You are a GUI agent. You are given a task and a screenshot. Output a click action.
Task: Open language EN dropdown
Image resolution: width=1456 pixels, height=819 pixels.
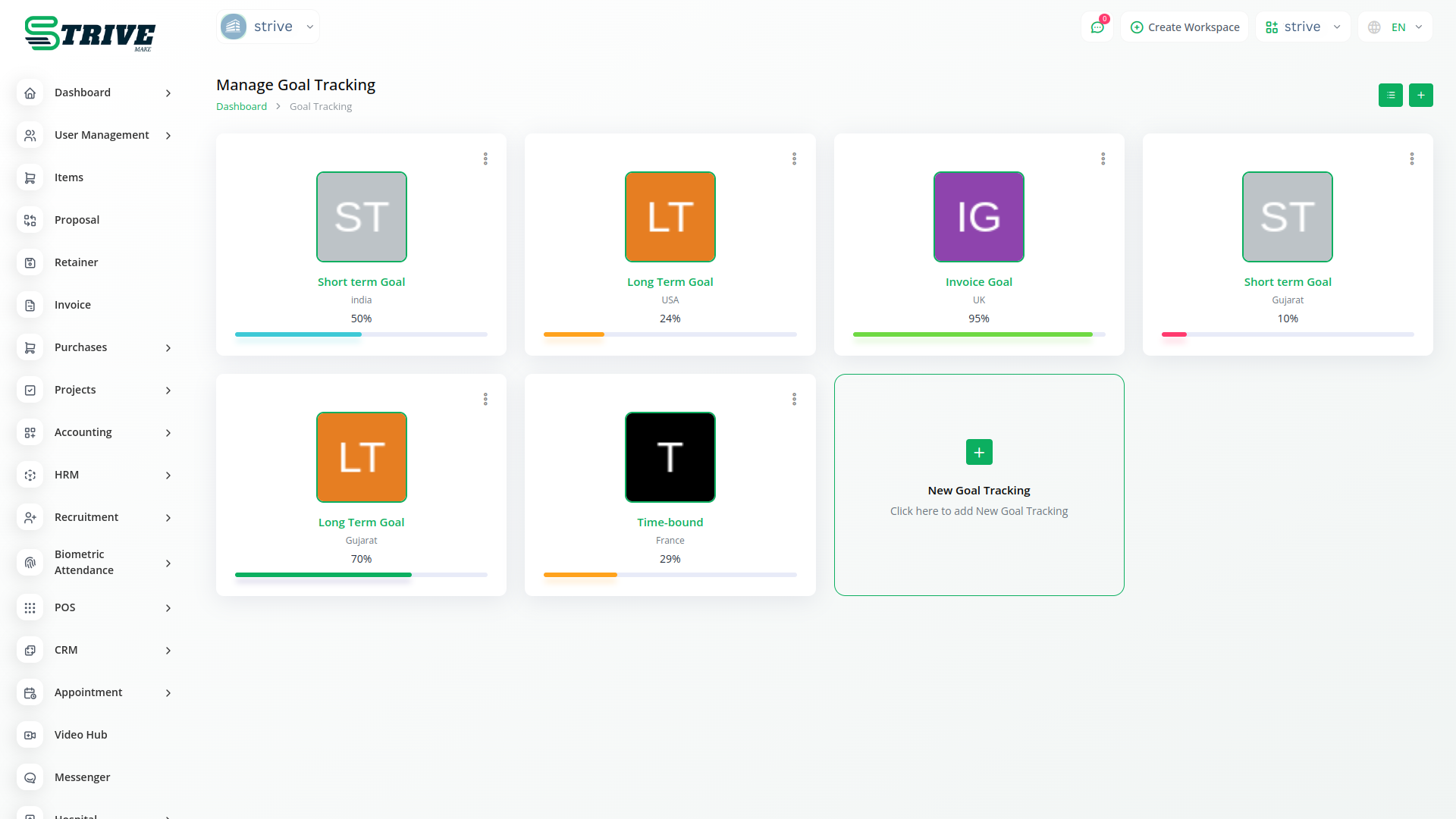click(x=1395, y=27)
